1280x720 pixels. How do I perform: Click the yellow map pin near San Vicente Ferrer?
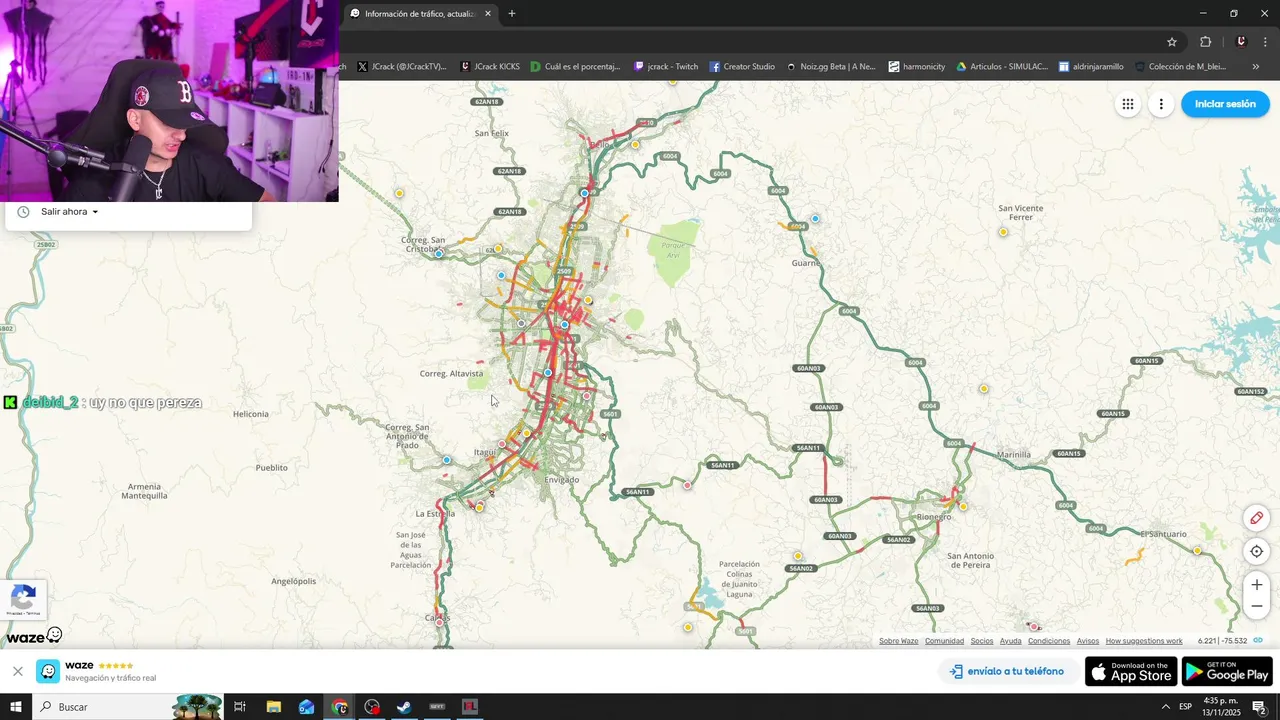[1003, 232]
